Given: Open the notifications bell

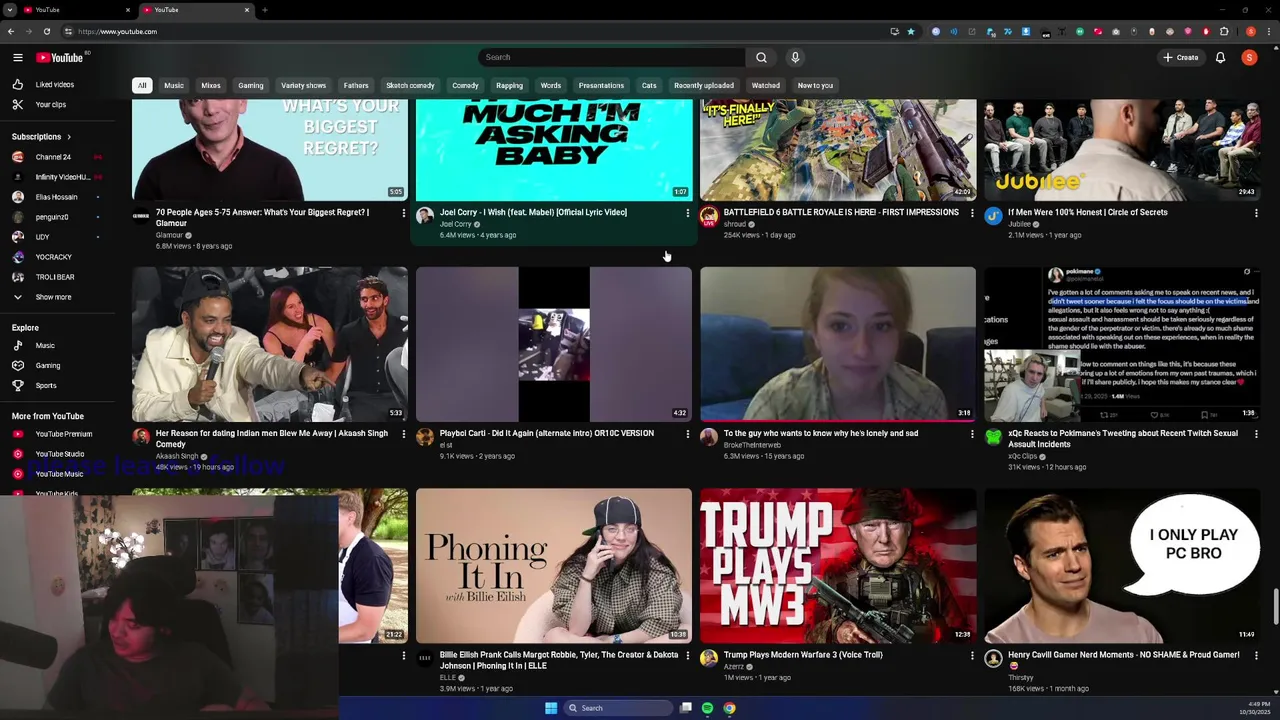Looking at the screenshot, I should point(1220,57).
